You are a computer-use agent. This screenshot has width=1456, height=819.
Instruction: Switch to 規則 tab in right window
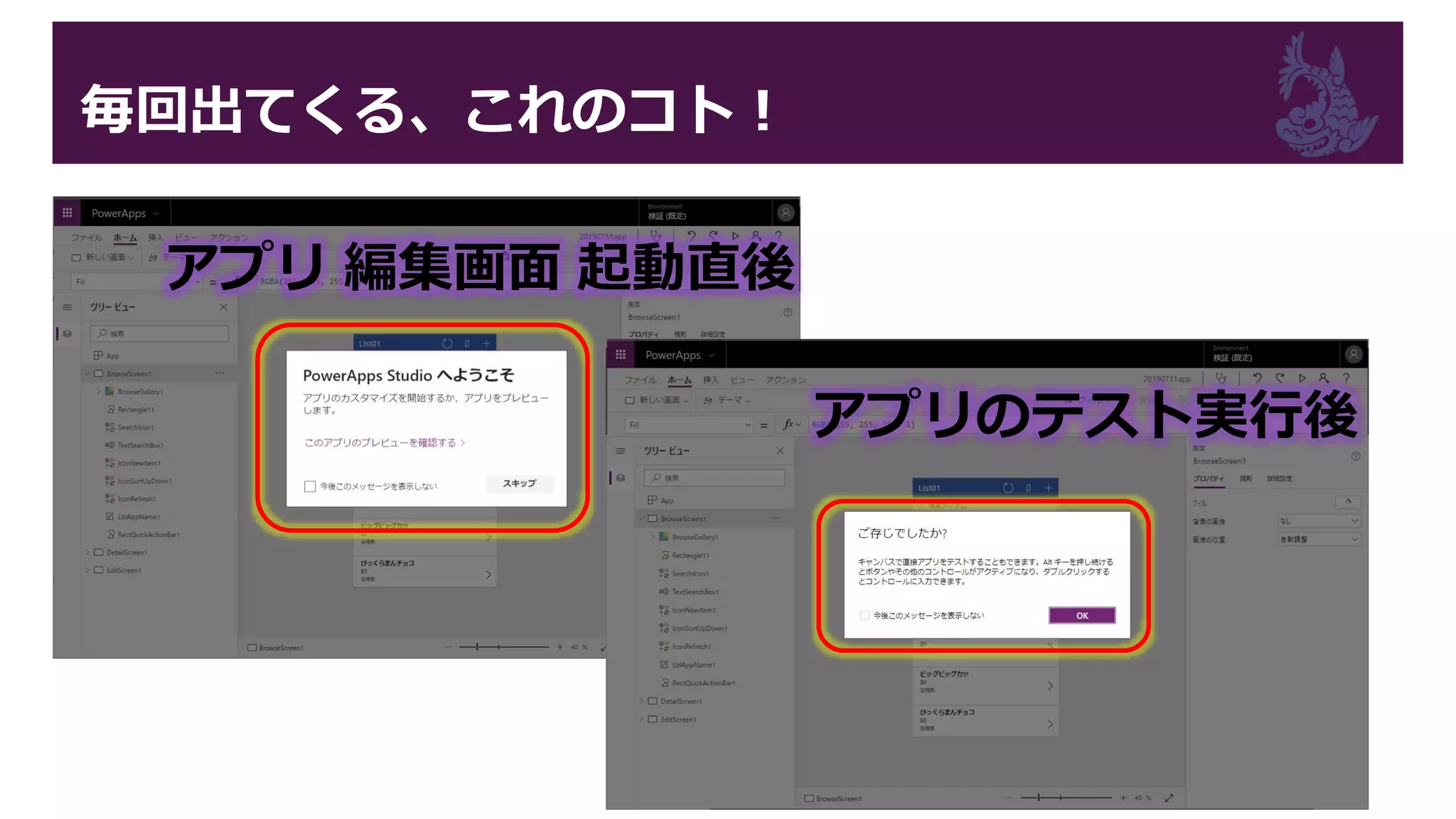[1246, 478]
